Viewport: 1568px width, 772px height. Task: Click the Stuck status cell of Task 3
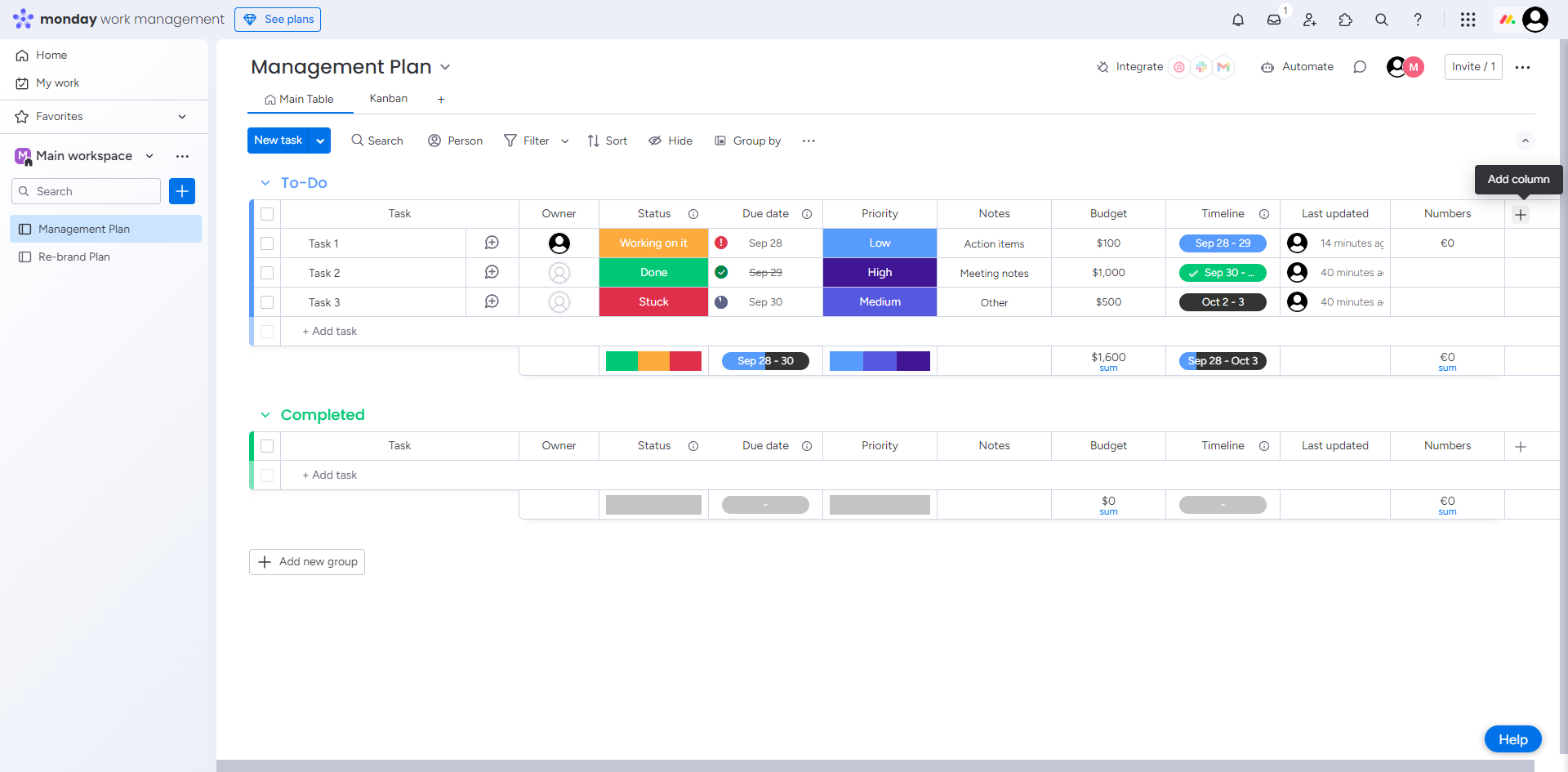pyautogui.click(x=653, y=302)
